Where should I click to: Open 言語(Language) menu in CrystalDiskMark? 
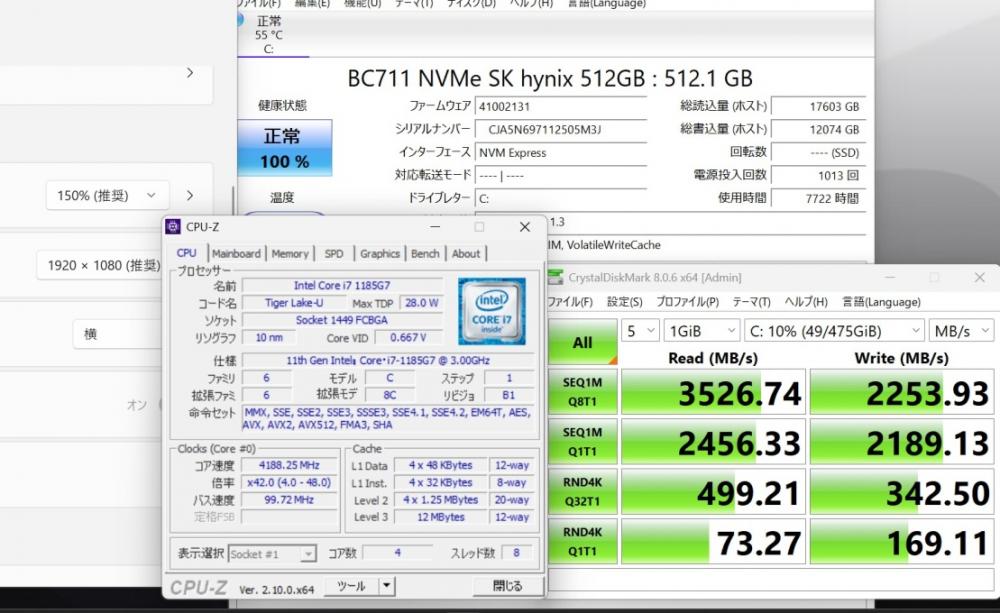(x=881, y=302)
